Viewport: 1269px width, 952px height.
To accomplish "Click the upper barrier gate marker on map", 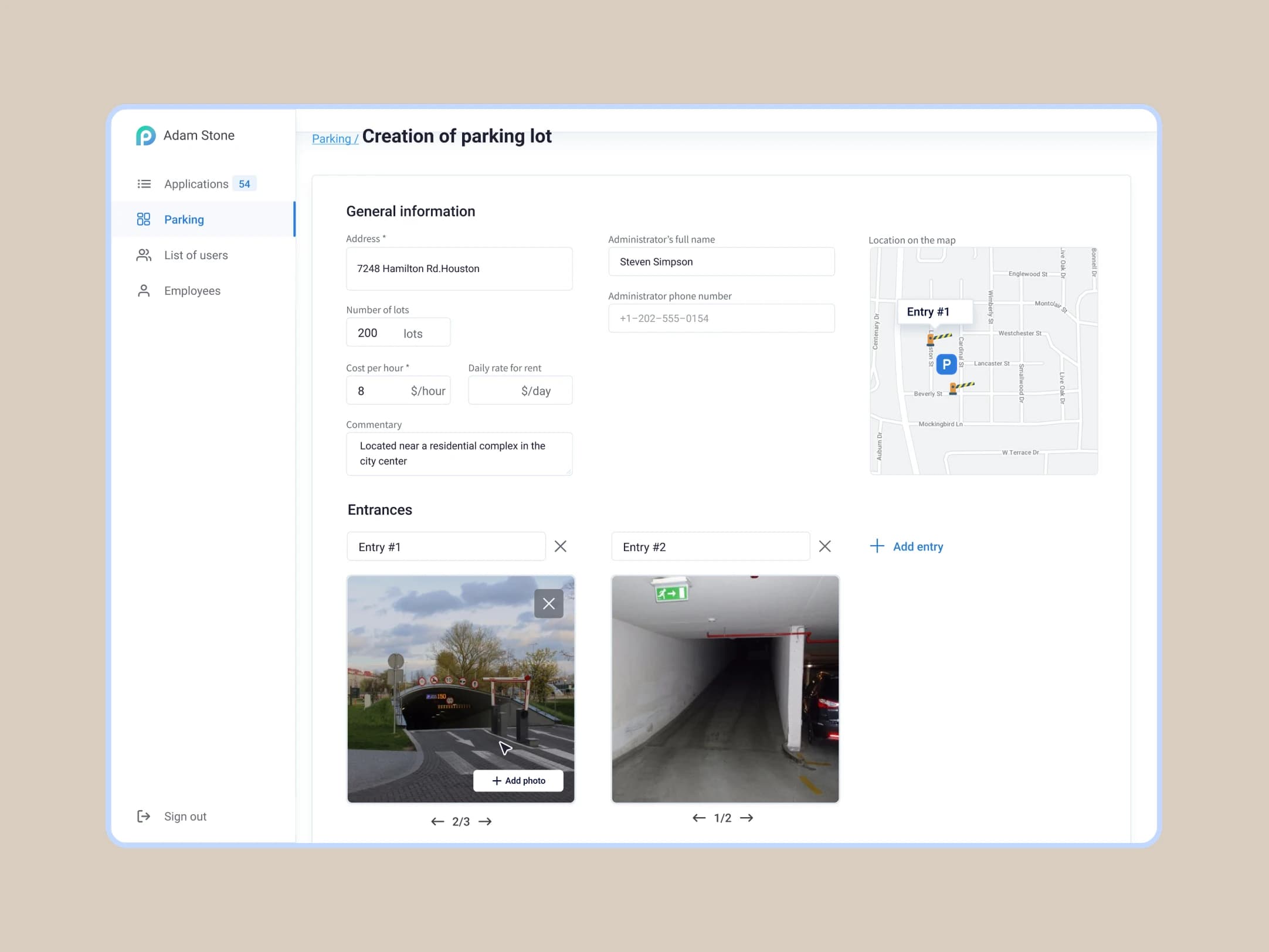I will point(938,338).
